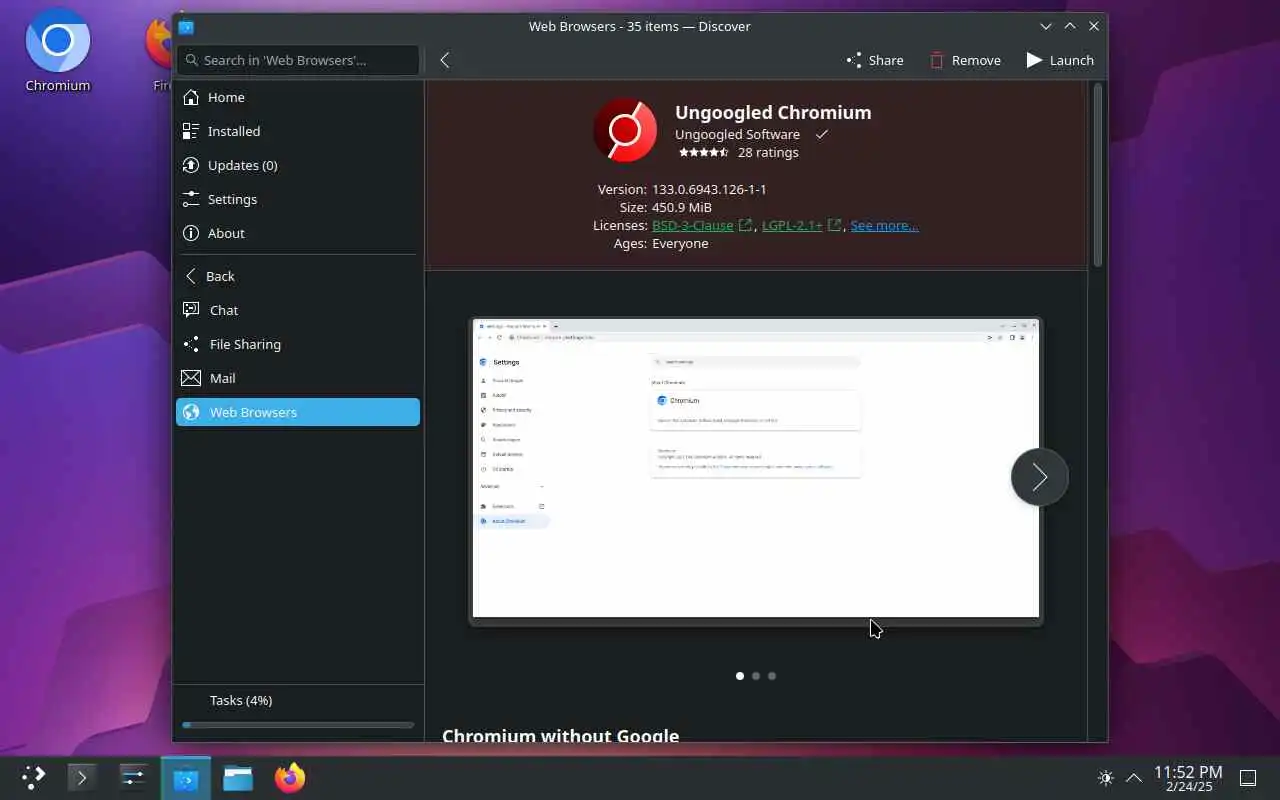
Task: Open the Chromium desktop shortcut
Action: click(58, 52)
